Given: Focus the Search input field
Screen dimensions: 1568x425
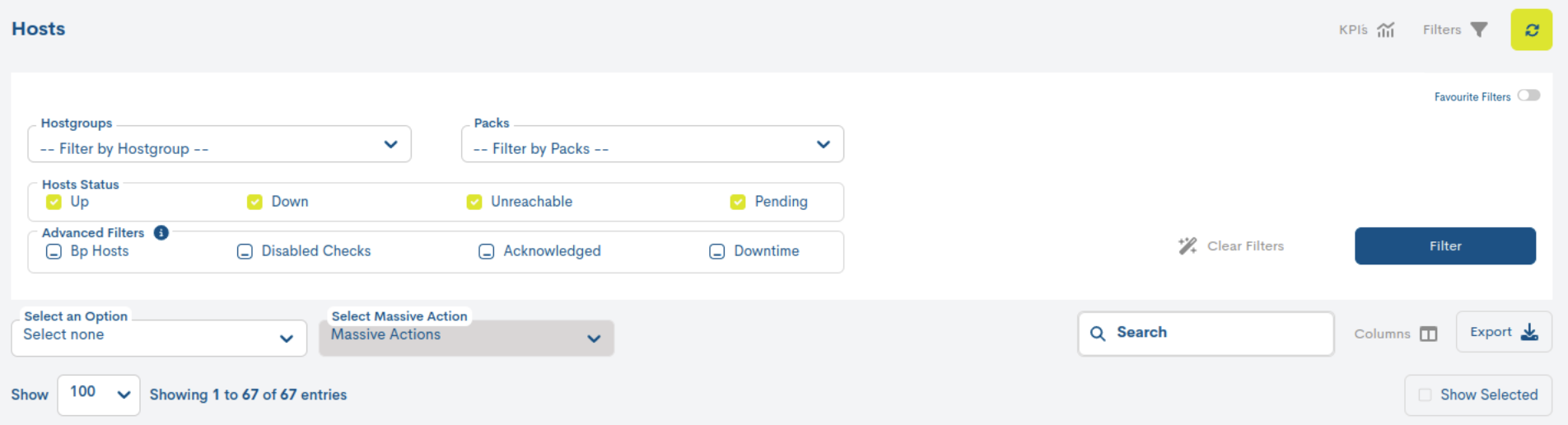Looking at the screenshot, I should click(1206, 333).
